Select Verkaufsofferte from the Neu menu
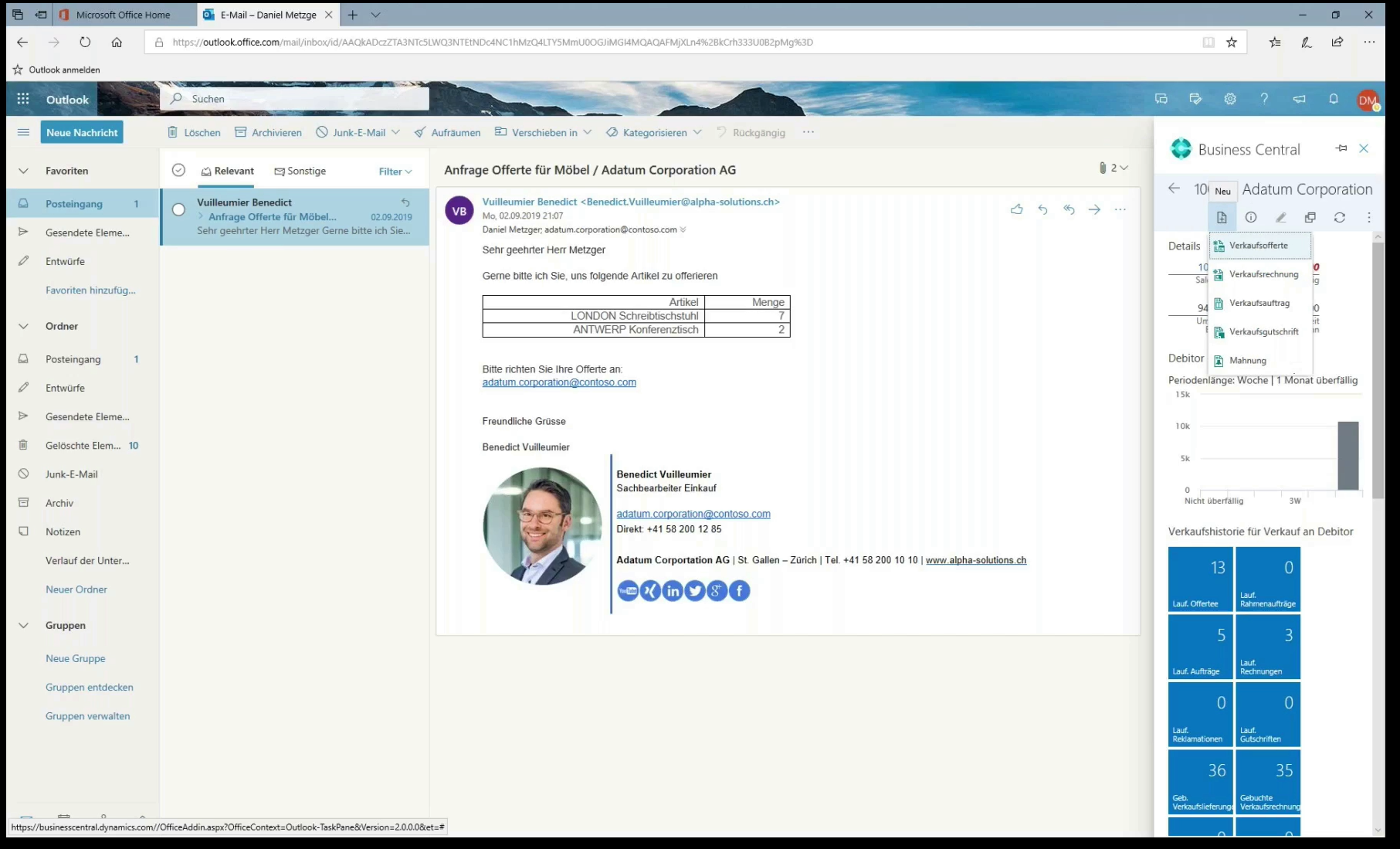The width and height of the screenshot is (1400, 849). tap(1260, 246)
